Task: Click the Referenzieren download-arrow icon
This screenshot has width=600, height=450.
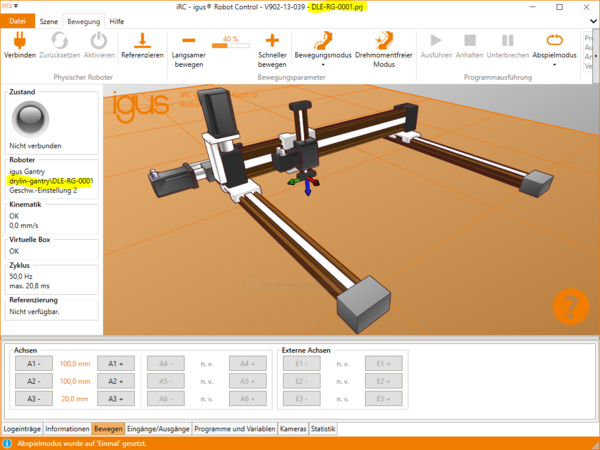Action: click(x=142, y=40)
